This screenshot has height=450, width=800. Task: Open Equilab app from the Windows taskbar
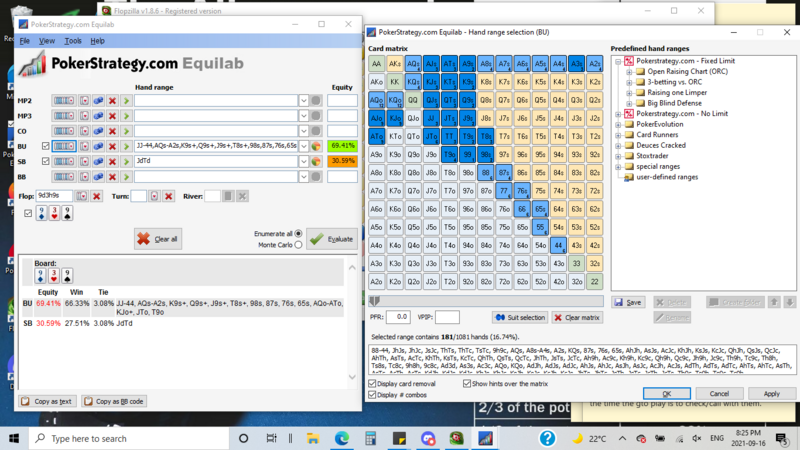485,438
